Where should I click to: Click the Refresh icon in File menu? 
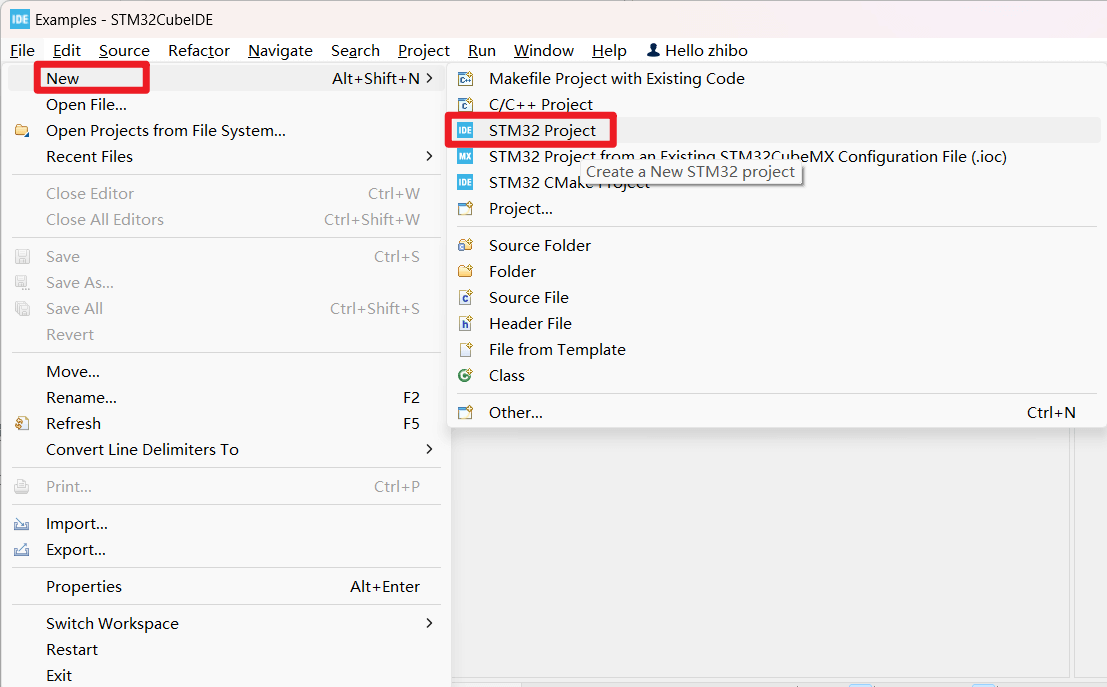pyautogui.click(x=22, y=423)
